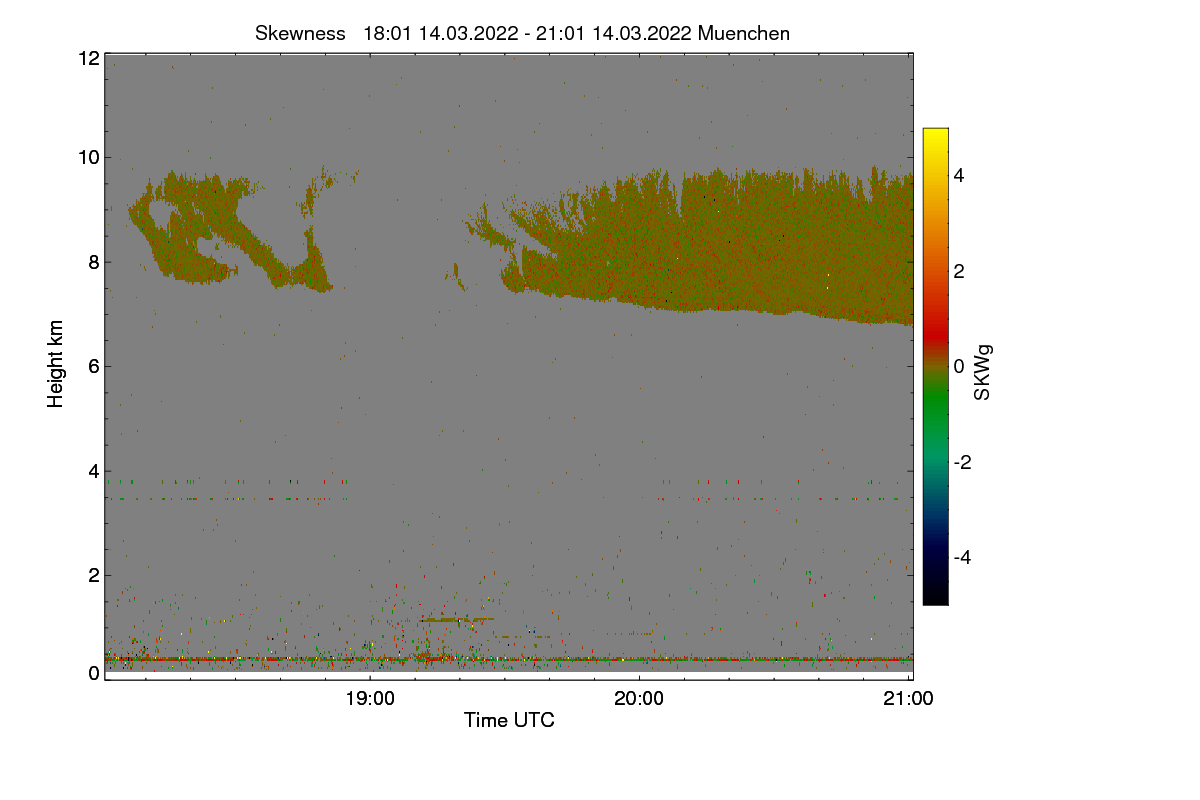Click the short horizontal layer near 1 km
The width and height of the screenshot is (1200, 800).
click(457, 620)
